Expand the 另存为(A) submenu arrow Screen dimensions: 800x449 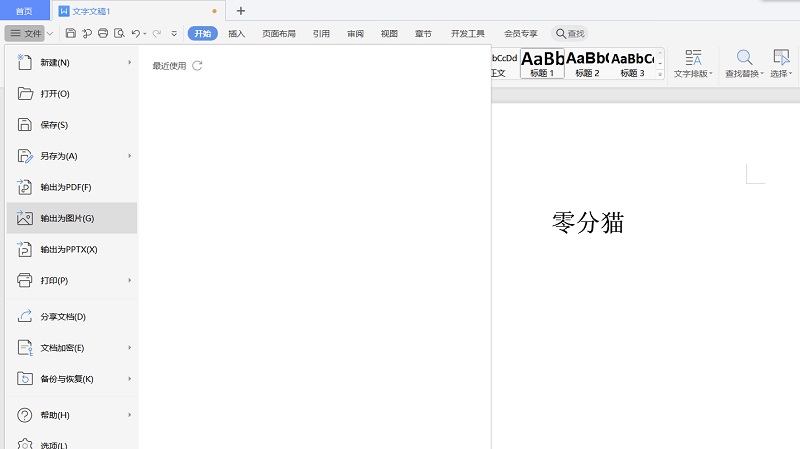pyautogui.click(x=130, y=156)
